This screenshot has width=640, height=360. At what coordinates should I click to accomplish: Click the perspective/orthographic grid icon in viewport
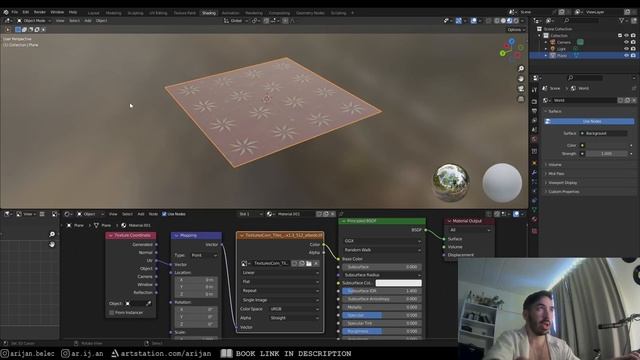tap(521, 99)
